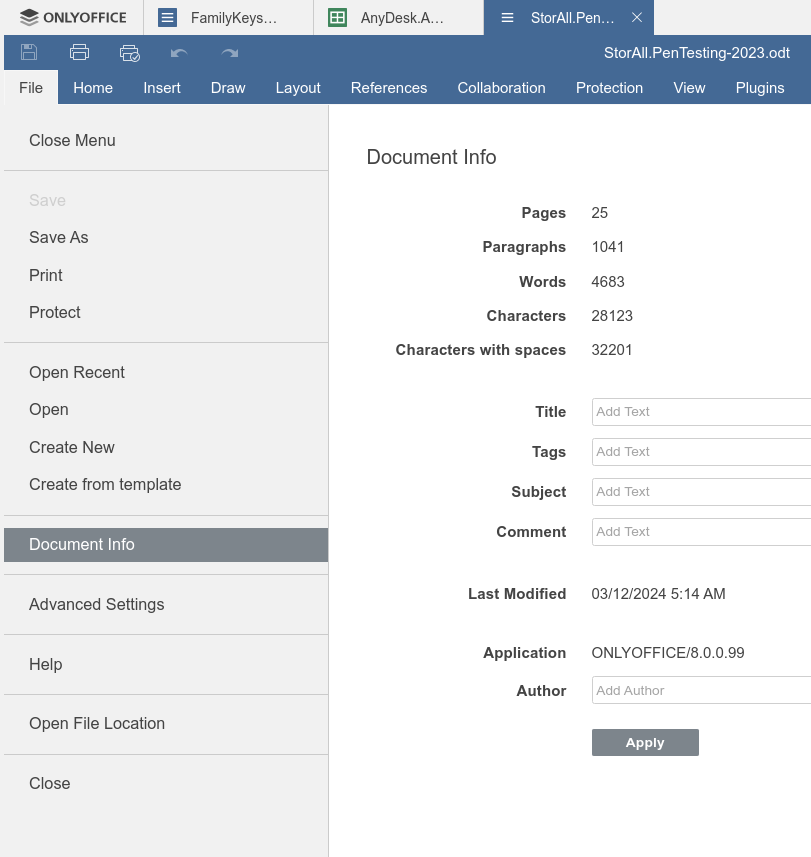Switch to the FamilyKeys document tab
Viewport: 811px width, 857px height.
coord(228,17)
